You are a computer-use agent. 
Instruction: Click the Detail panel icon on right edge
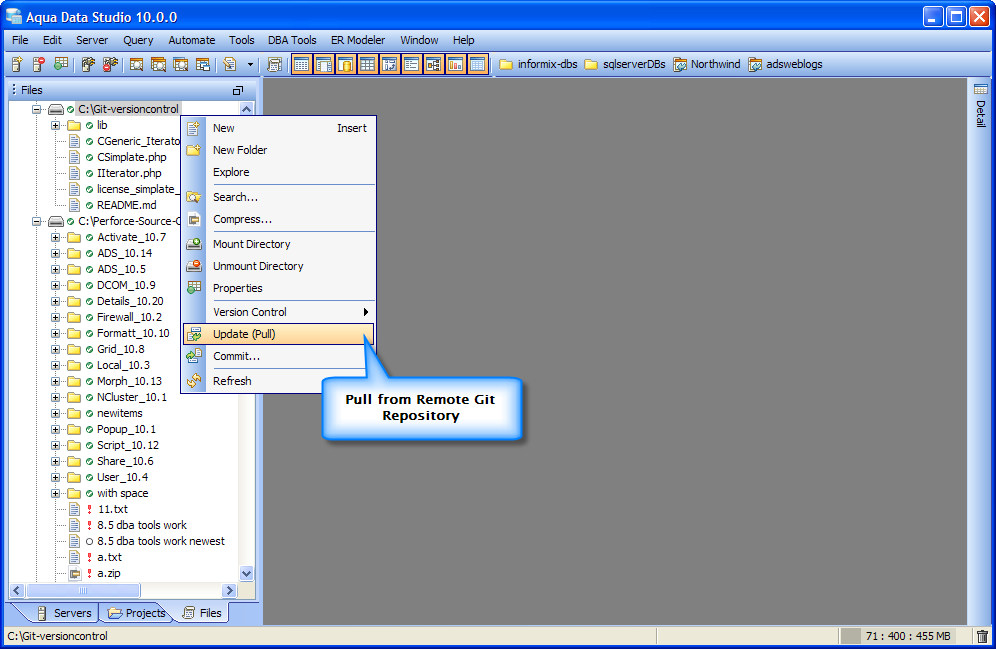(981, 90)
